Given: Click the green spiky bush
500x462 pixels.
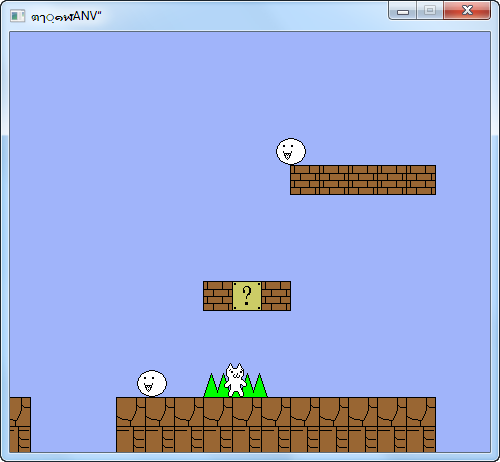Looking at the screenshot, I should coord(235,385).
